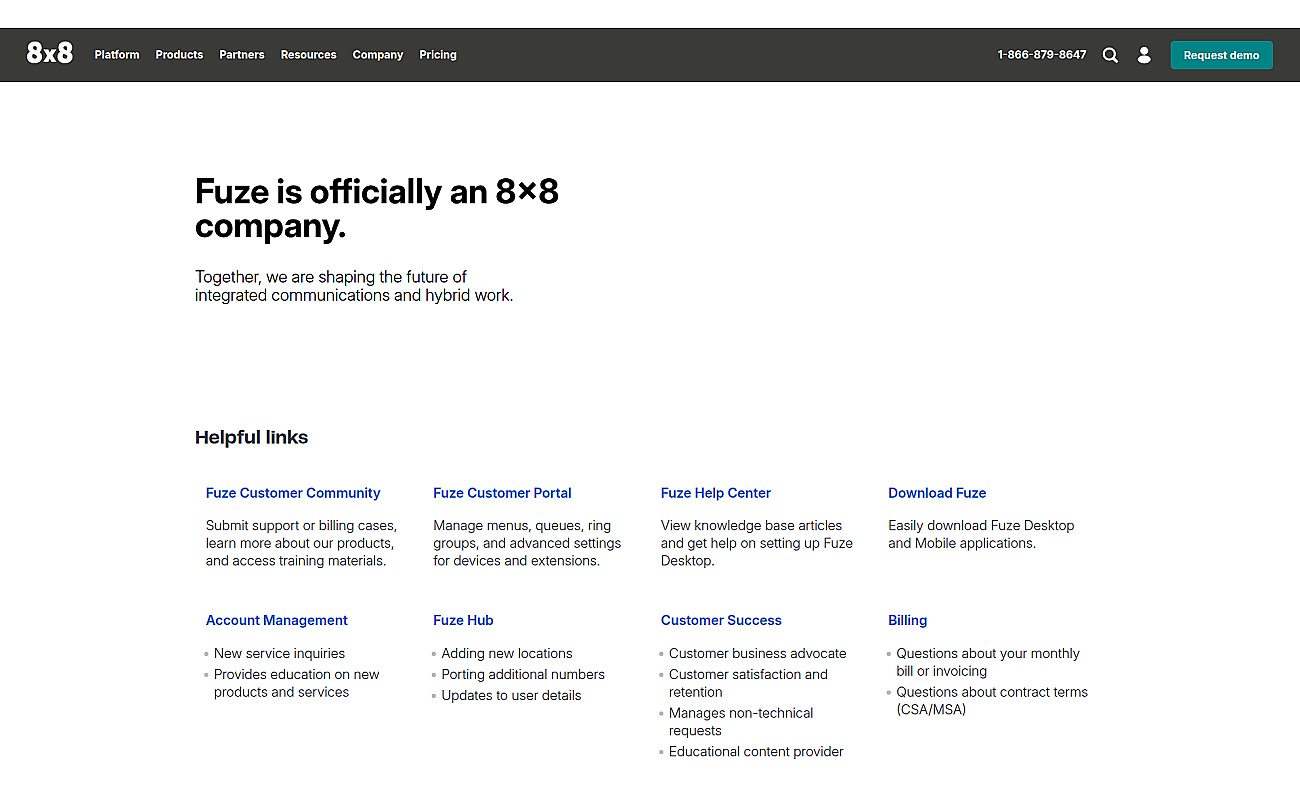Image resolution: width=1300 pixels, height=788 pixels.
Task: Click the Request demo button
Action: coord(1221,55)
